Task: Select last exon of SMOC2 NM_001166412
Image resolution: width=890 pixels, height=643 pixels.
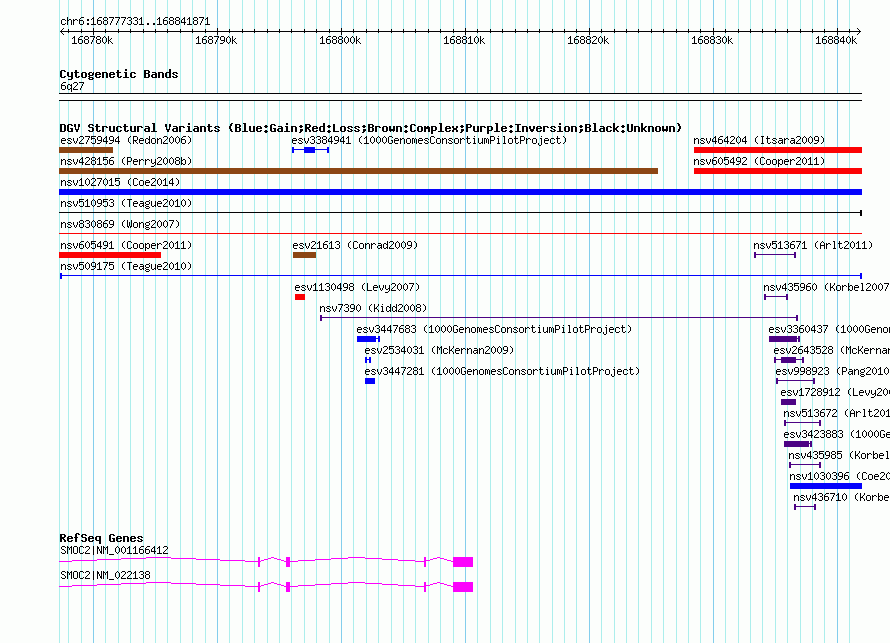Action: (x=463, y=562)
